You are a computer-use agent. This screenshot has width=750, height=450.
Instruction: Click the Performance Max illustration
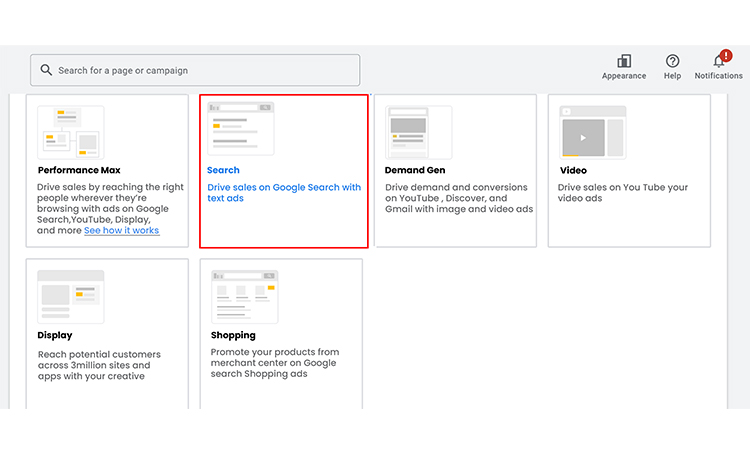[71, 132]
